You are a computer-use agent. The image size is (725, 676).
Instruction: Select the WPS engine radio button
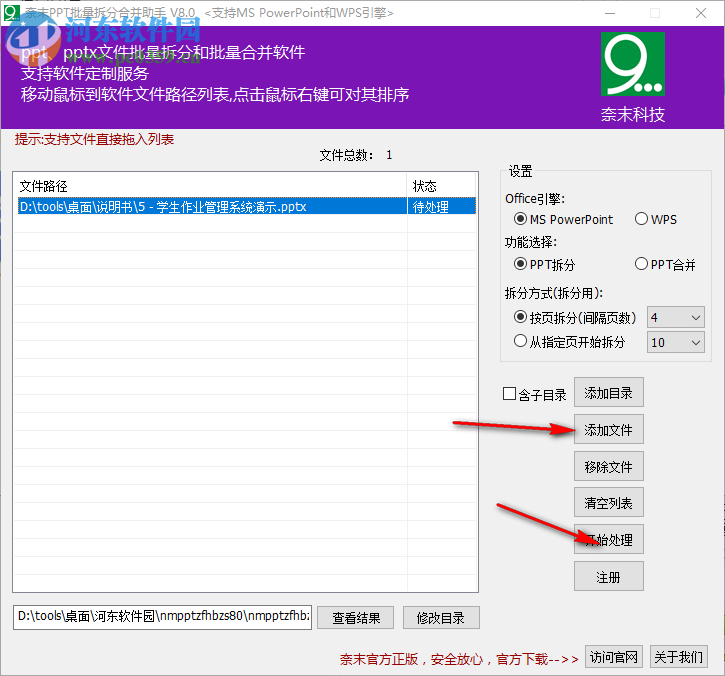(x=656, y=219)
